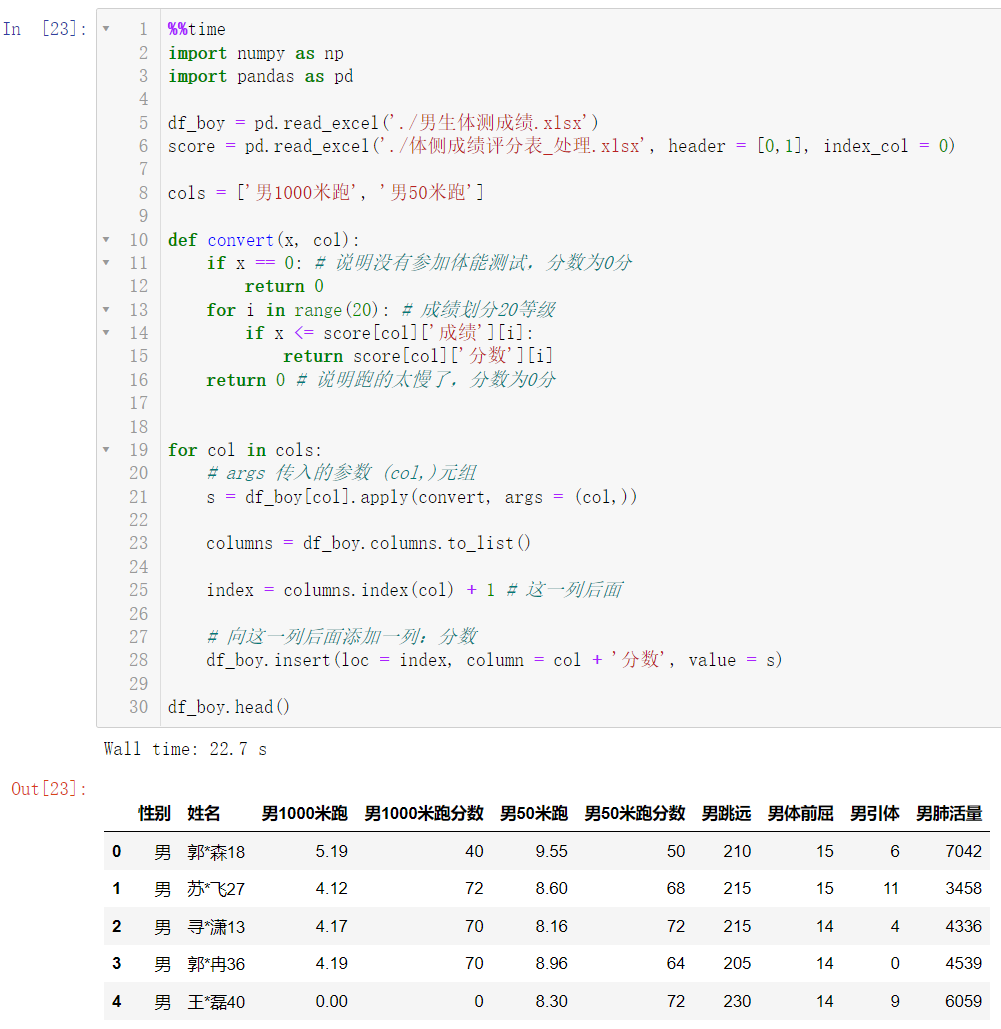Click the 性别 column header

[154, 814]
